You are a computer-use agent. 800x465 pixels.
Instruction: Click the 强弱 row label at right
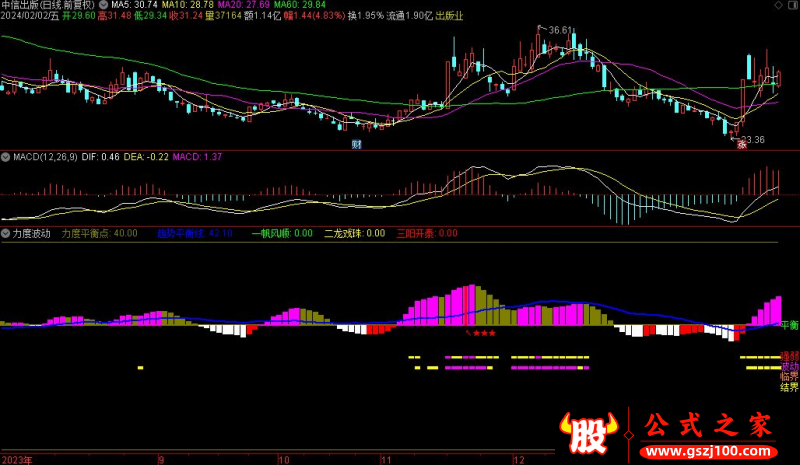tap(789, 356)
